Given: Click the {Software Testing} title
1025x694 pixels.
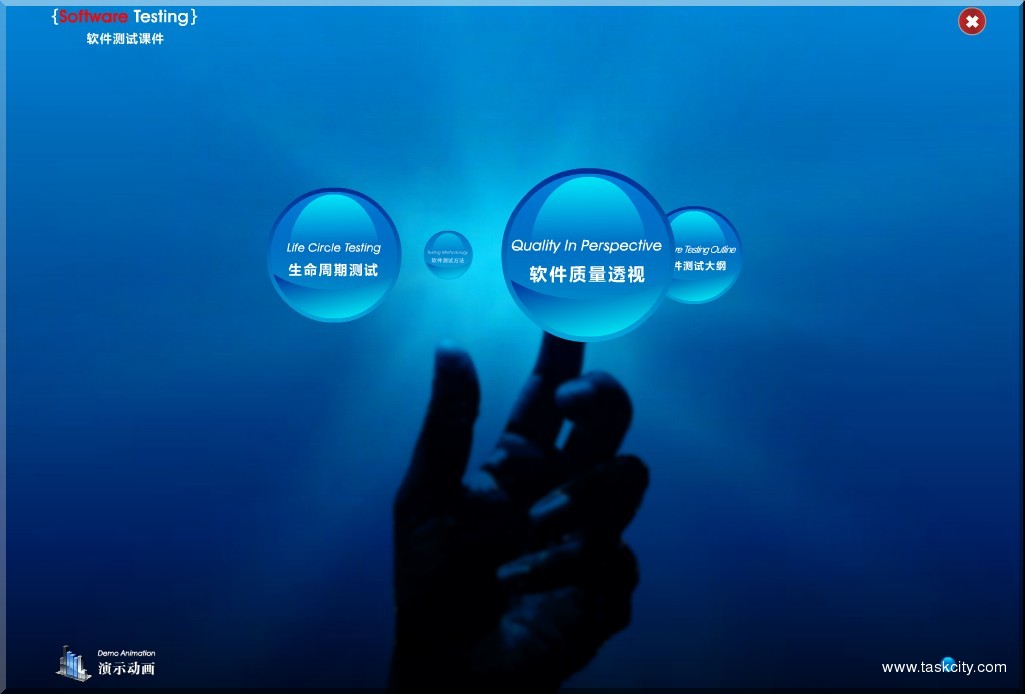Looking at the screenshot, I should [x=124, y=16].
